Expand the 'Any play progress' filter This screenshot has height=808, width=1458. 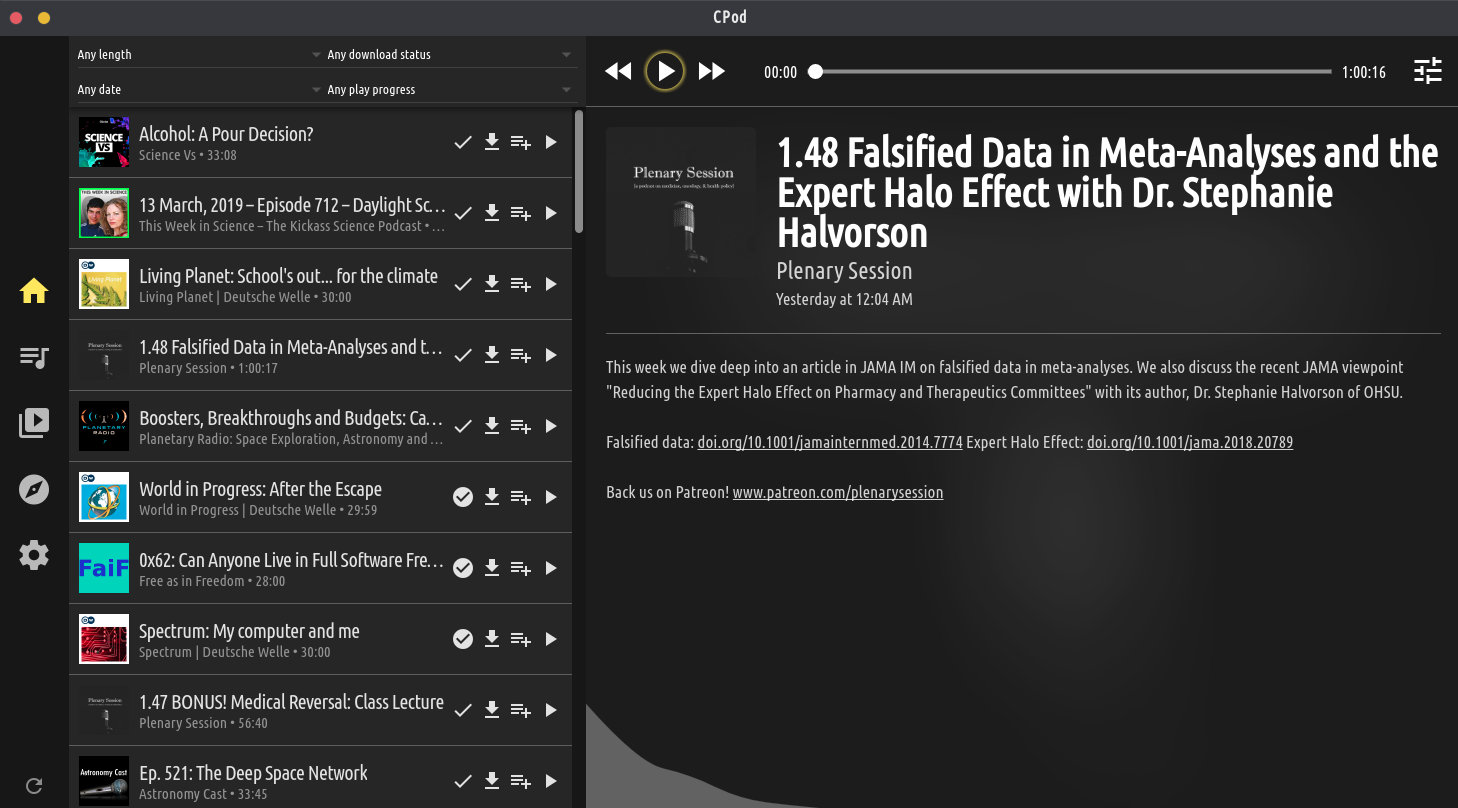coord(449,90)
